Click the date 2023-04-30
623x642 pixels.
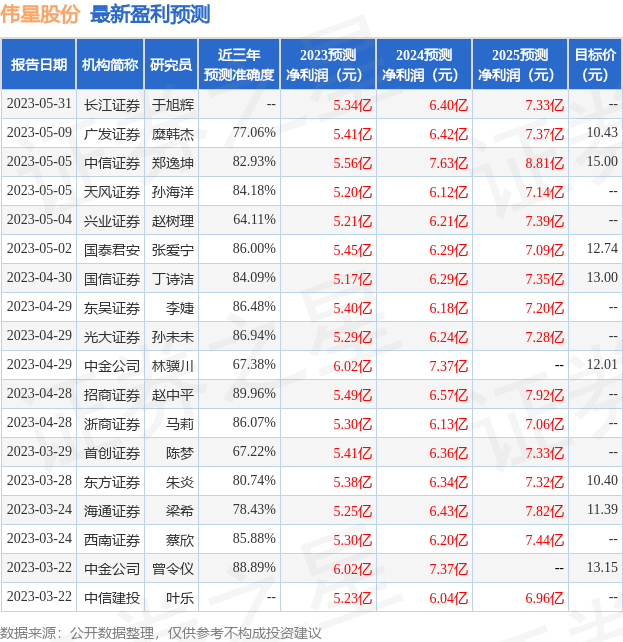point(39,278)
